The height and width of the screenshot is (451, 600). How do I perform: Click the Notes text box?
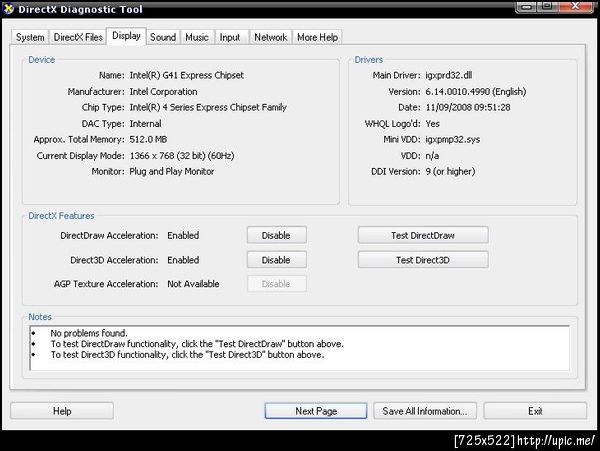click(299, 348)
